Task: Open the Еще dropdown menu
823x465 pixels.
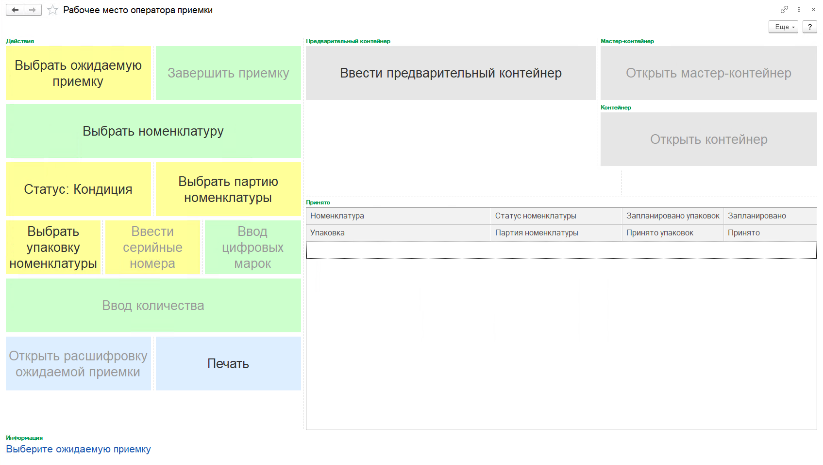Action: tap(783, 27)
